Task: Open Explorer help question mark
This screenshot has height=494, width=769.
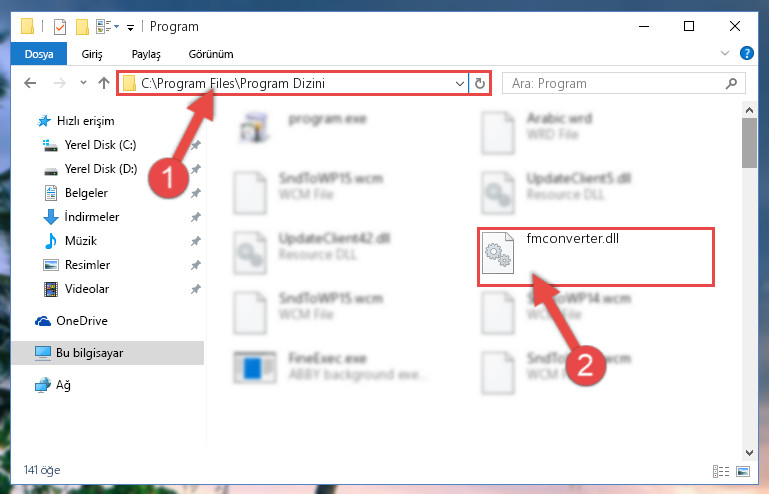Action: point(746,53)
